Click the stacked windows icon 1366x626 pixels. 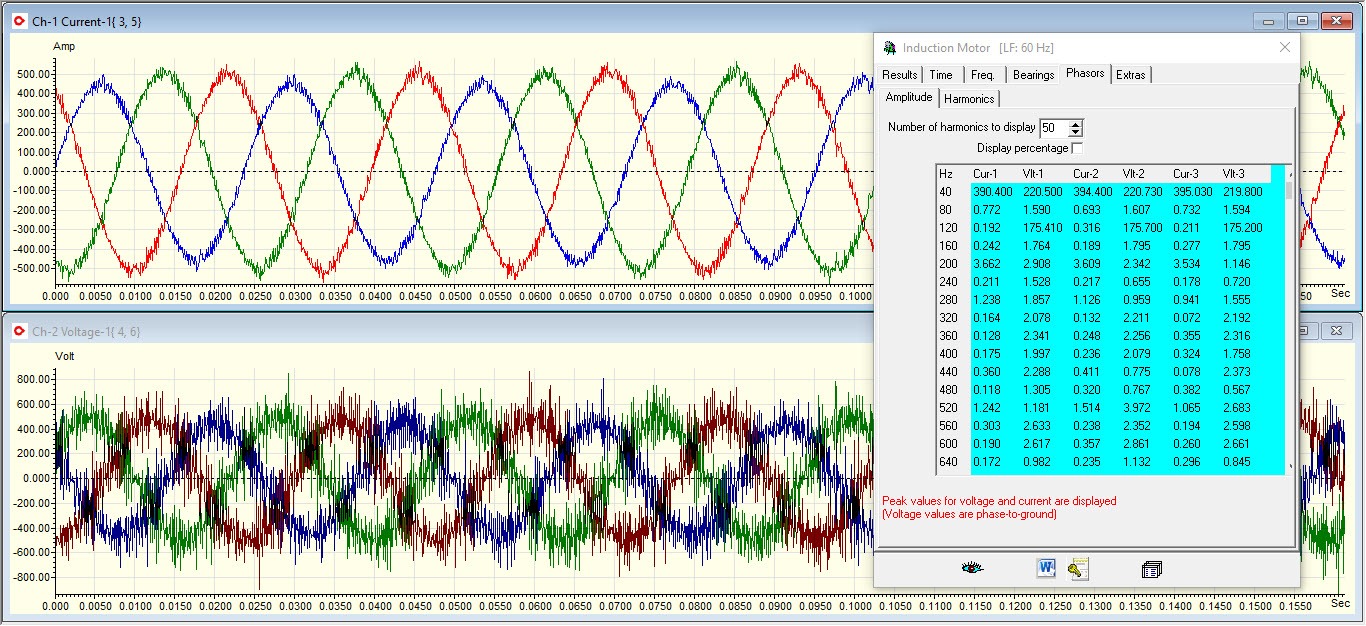point(1151,569)
